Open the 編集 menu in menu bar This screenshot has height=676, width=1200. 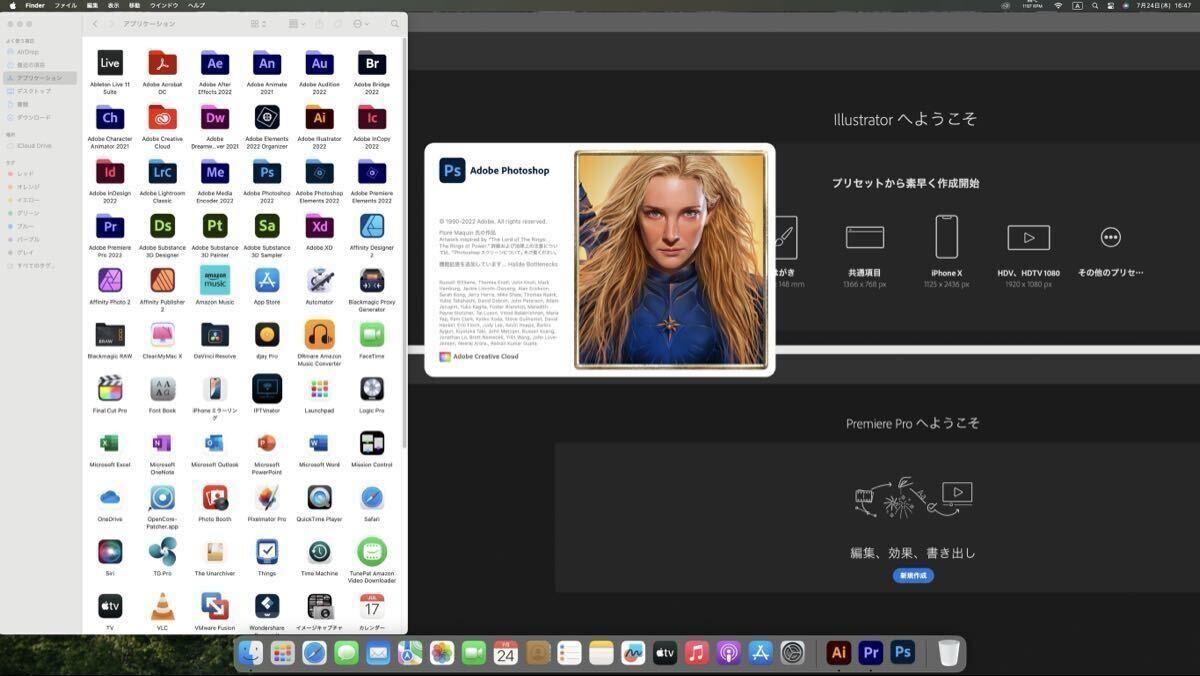coord(92,5)
